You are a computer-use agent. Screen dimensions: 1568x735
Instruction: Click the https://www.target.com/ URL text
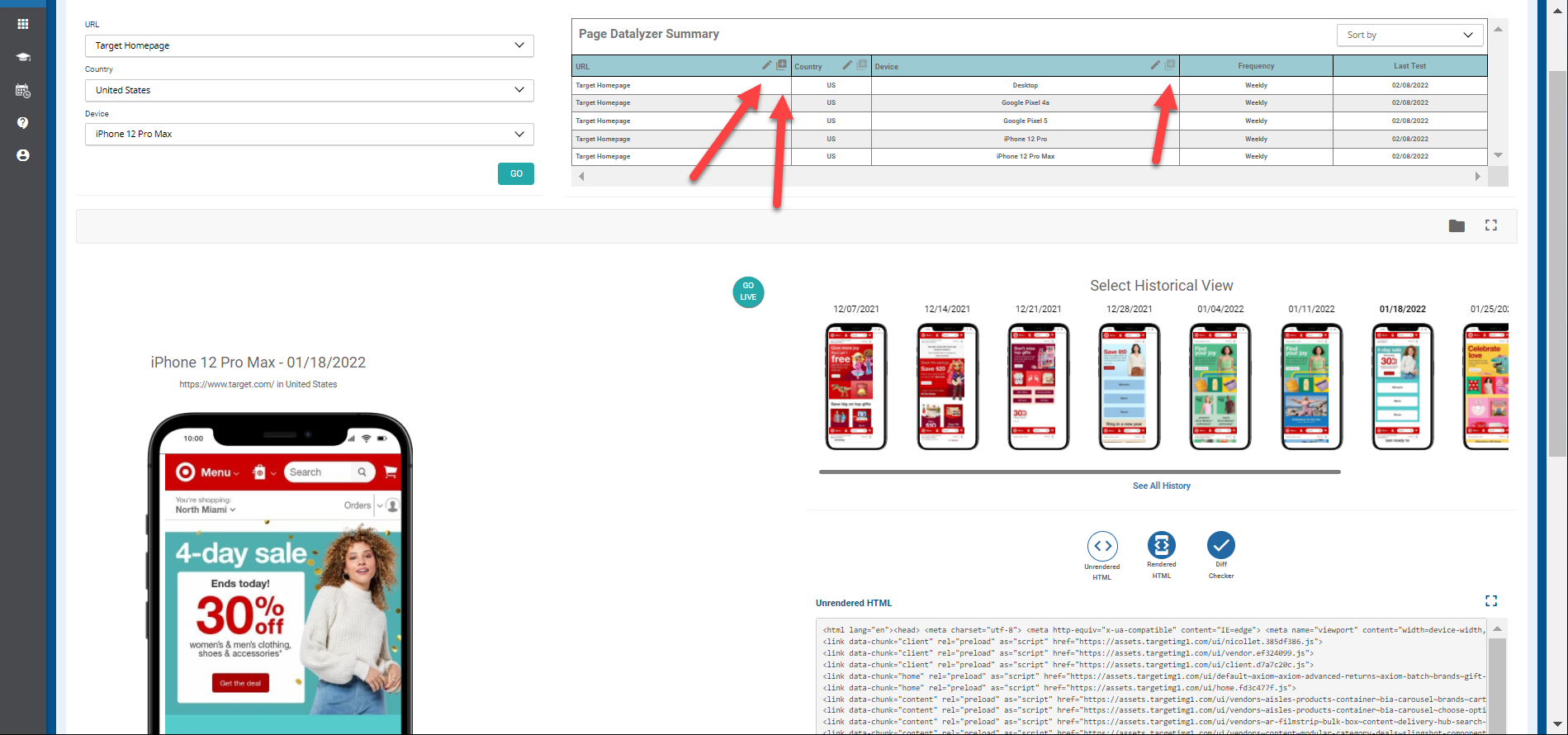tap(227, 384)
